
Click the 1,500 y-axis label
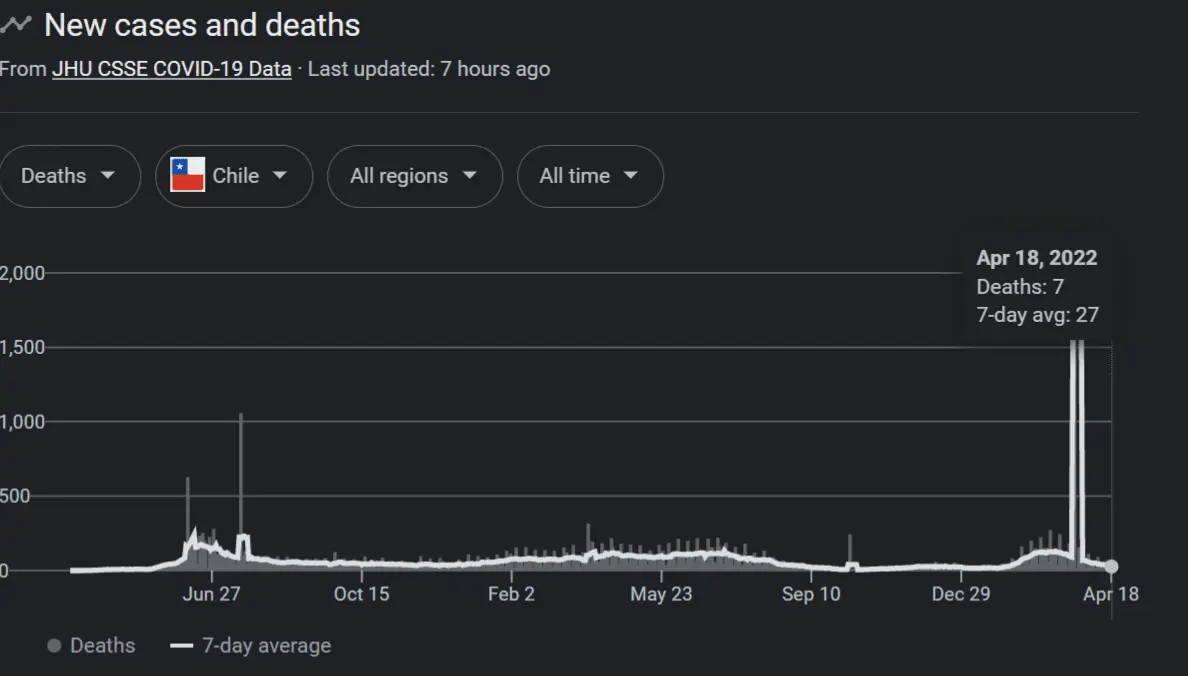(x=22, y=347)
